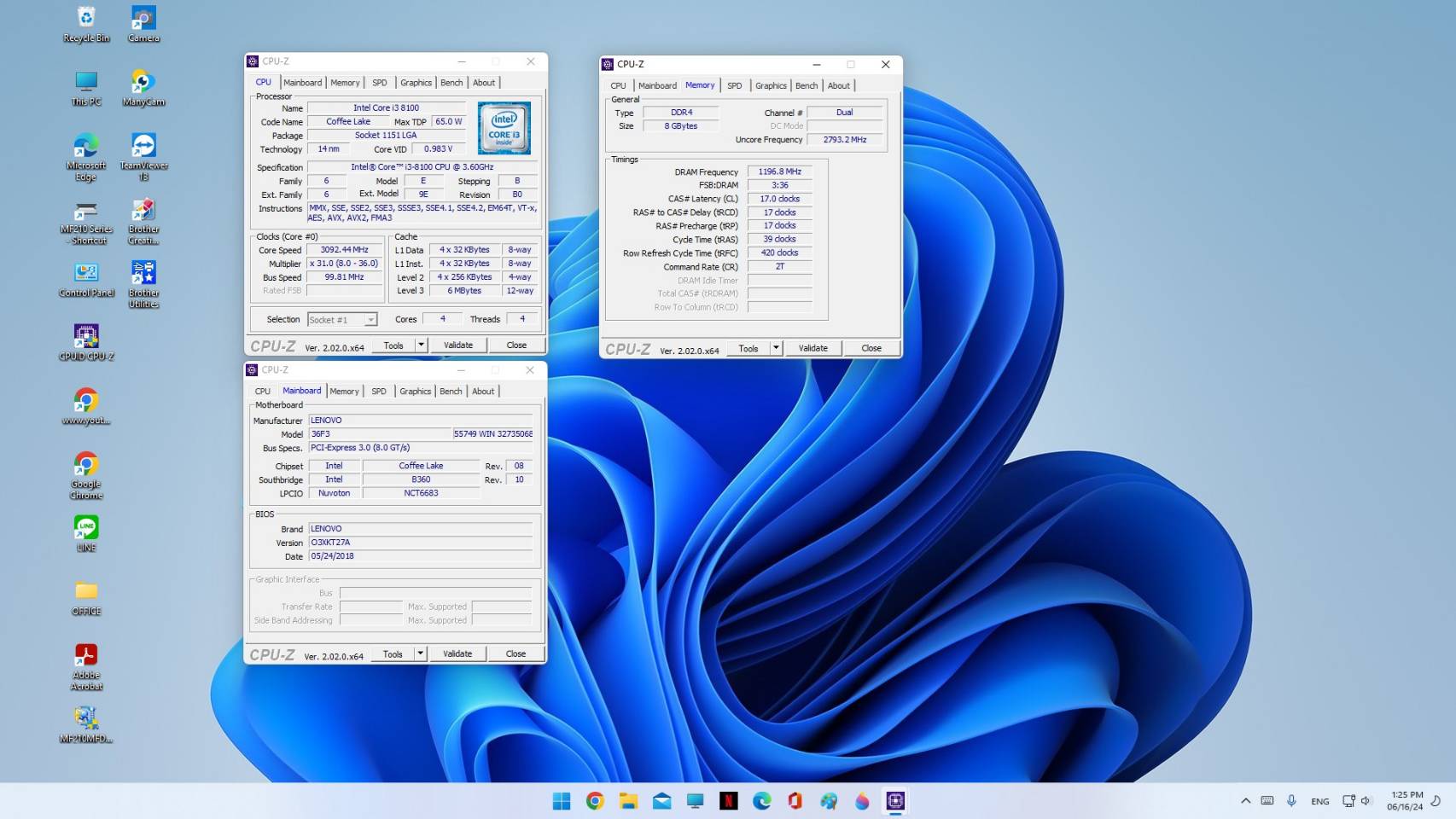
Task: Open the Chrome icon on the taskbar
Action: tap(595, 801)
